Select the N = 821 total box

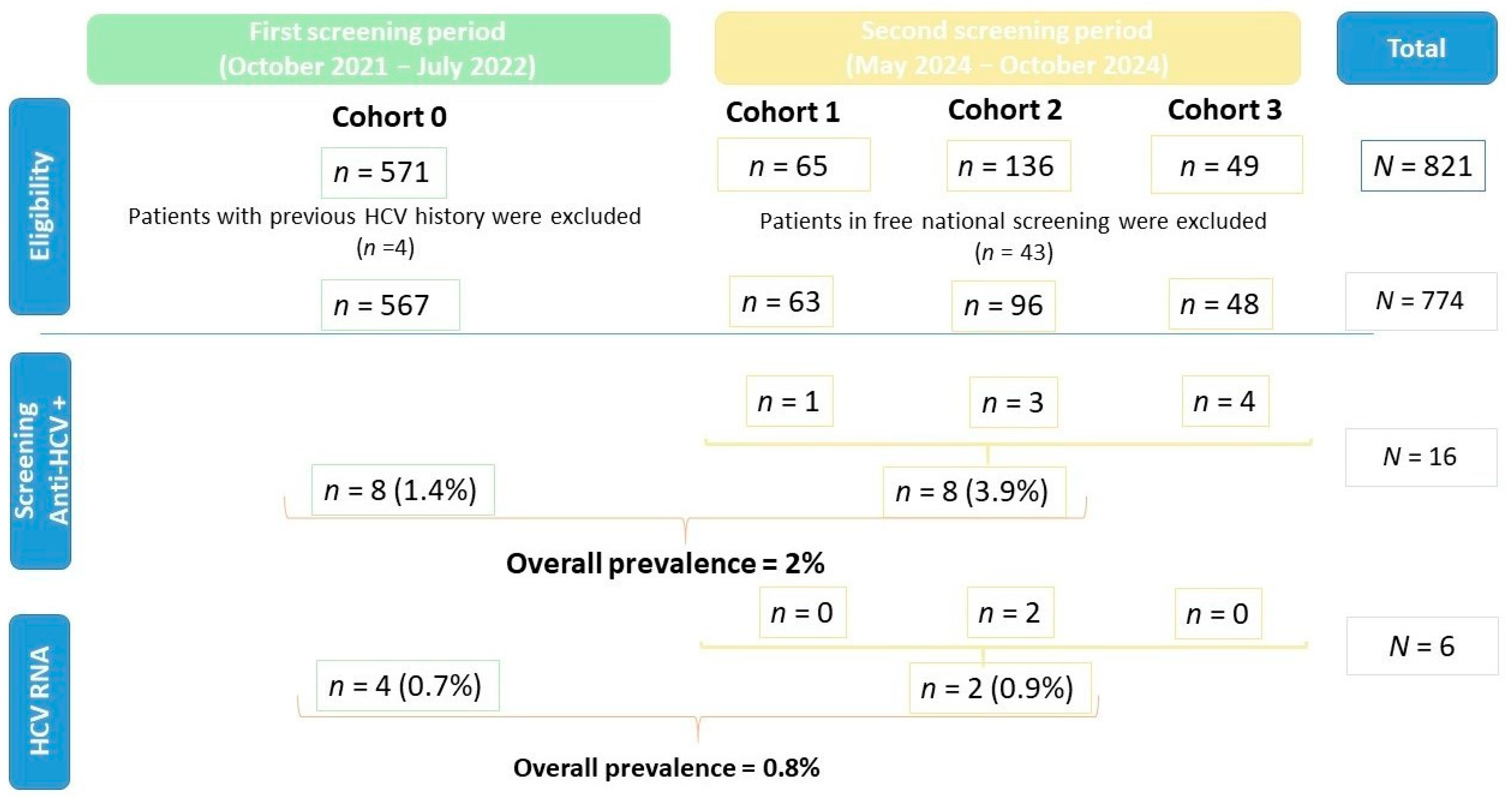pos(1423,166)
